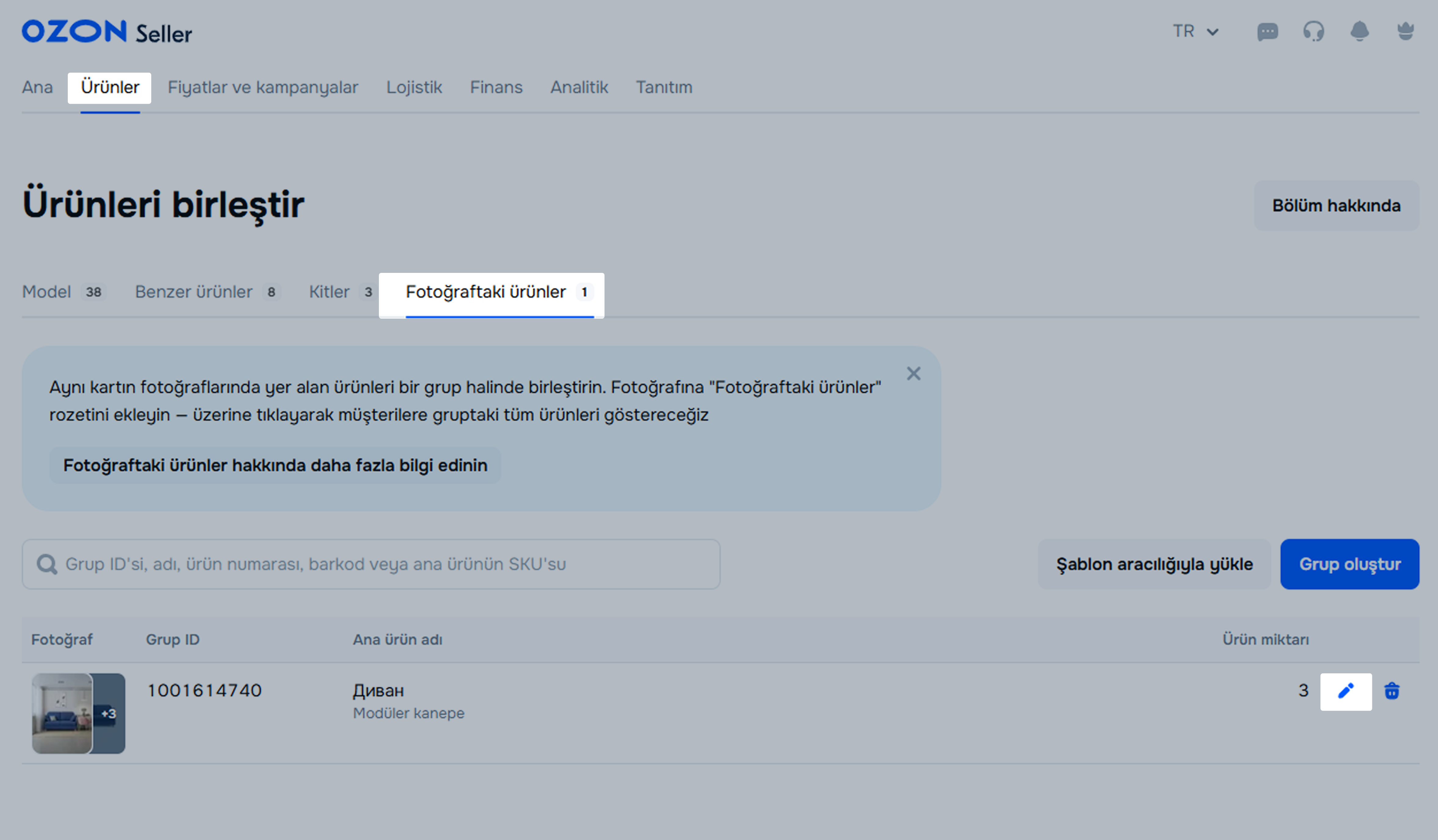Click the profile avatar icon
Viewport: 1438px width, 840px height.
[x=1405, y=31]
